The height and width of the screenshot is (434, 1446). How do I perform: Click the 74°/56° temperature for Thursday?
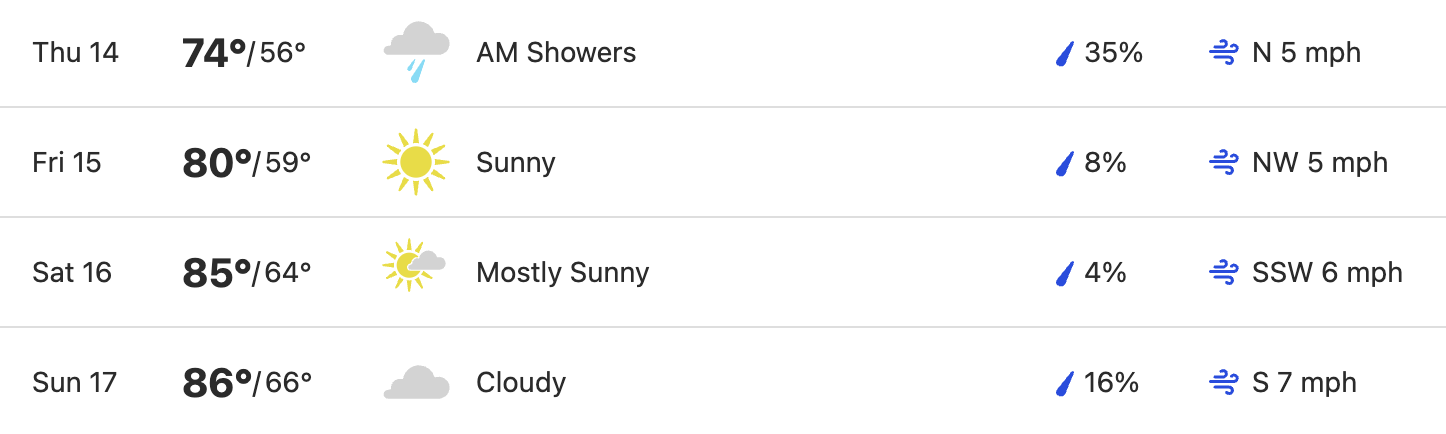click(244, 53)
